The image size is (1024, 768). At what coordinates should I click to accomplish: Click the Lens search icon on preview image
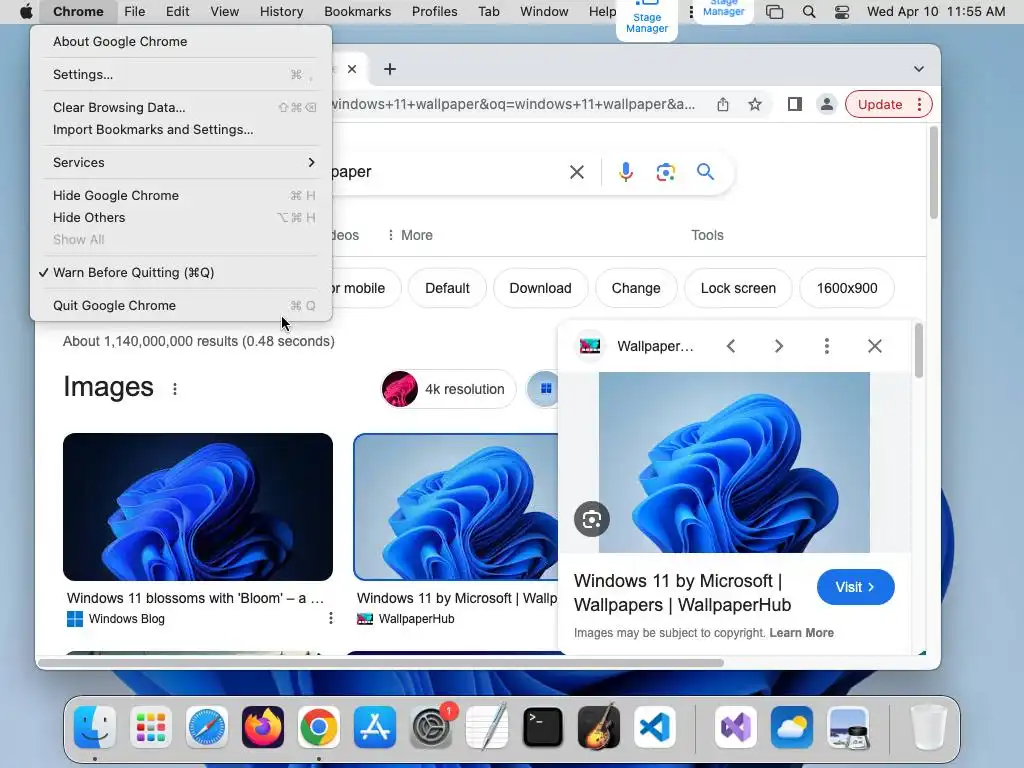tap(592, 519)
